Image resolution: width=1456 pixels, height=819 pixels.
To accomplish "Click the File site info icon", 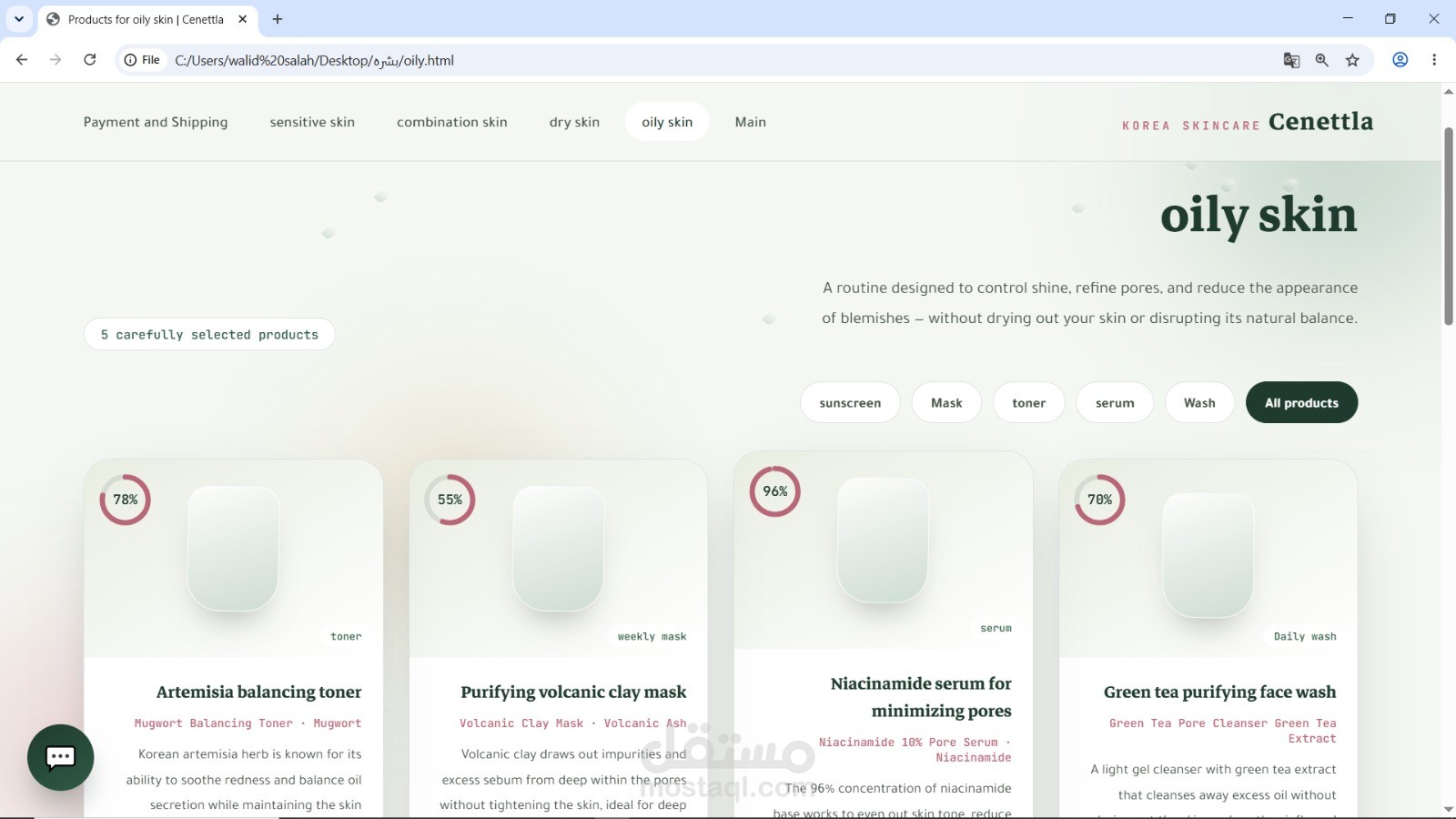I will click(x=142, y=60).
